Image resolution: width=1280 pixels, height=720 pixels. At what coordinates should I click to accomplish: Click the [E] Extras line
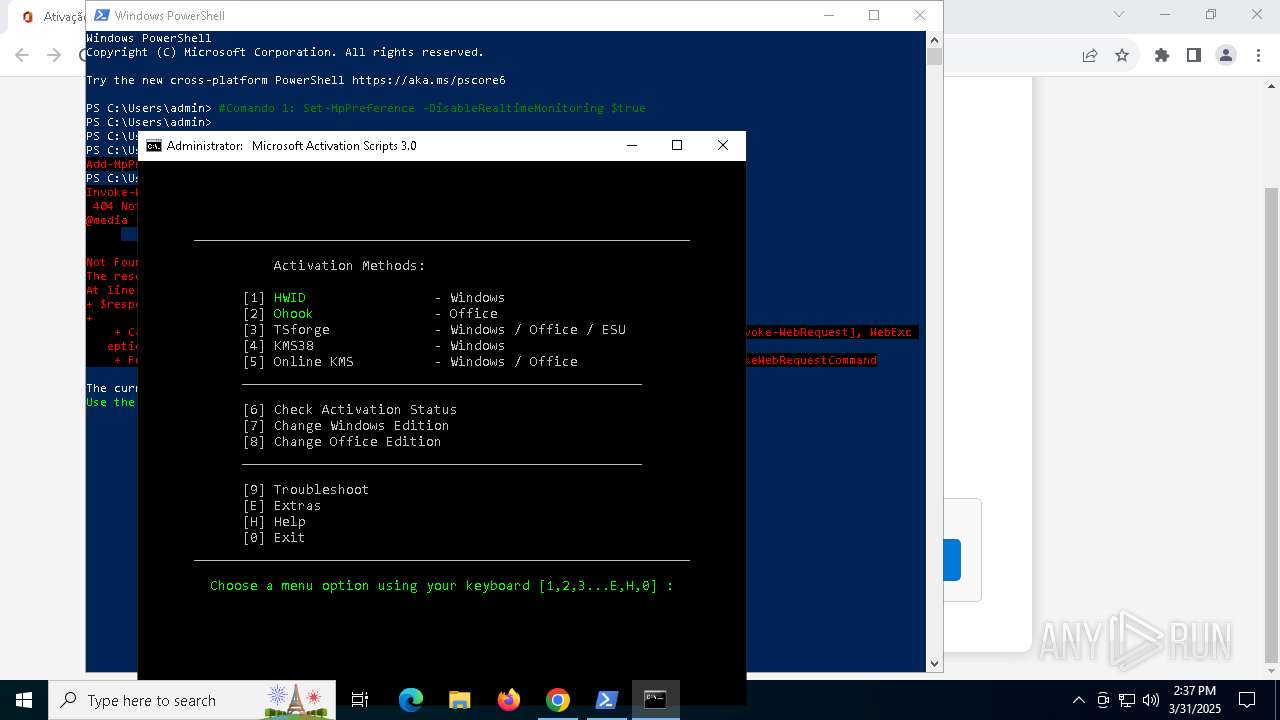(282, 505)
